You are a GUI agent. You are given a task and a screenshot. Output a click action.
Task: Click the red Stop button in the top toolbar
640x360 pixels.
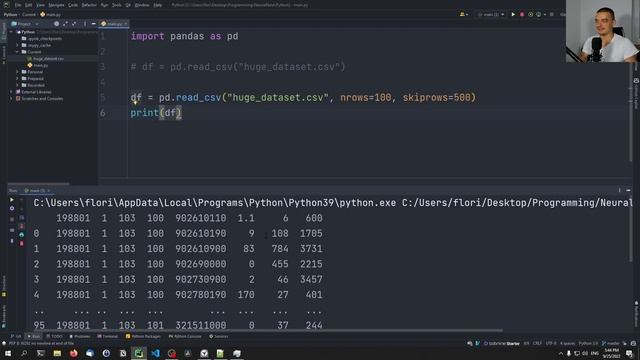(522, 14)
